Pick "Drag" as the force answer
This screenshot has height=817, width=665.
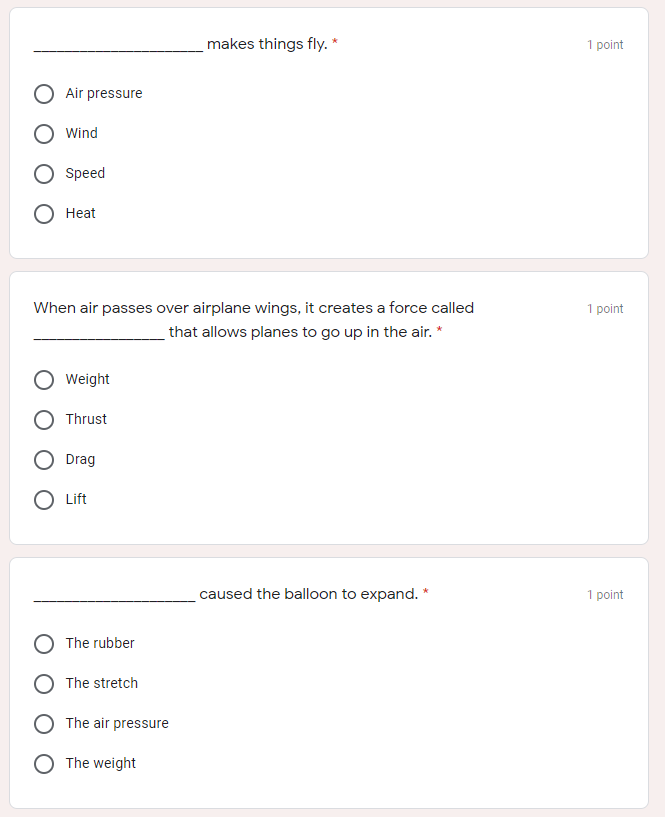[x=44, y=460]
